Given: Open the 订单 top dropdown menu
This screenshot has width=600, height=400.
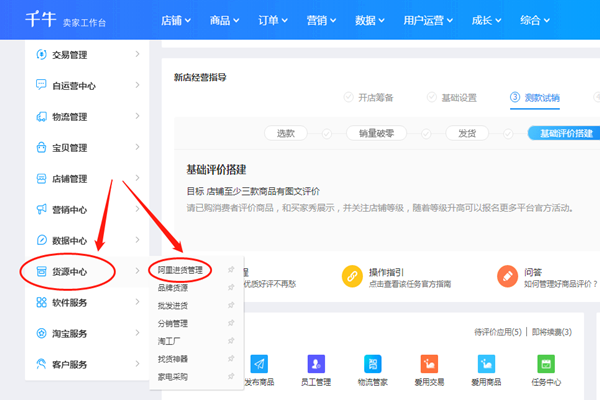Looking at the screenshot, I should 272,20.
